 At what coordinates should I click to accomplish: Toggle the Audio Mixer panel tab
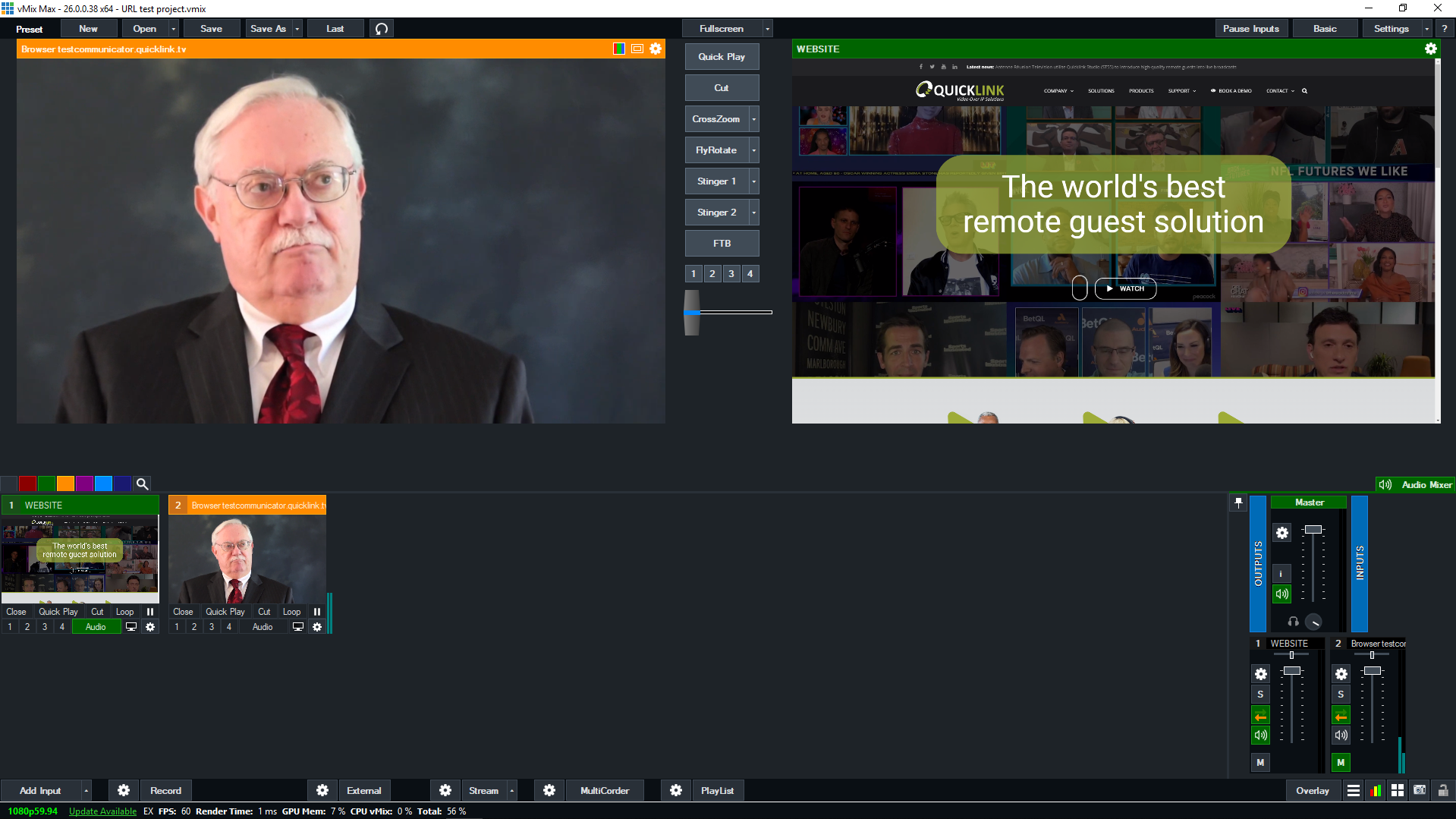pyautogui.click(x=1416, y=484)
